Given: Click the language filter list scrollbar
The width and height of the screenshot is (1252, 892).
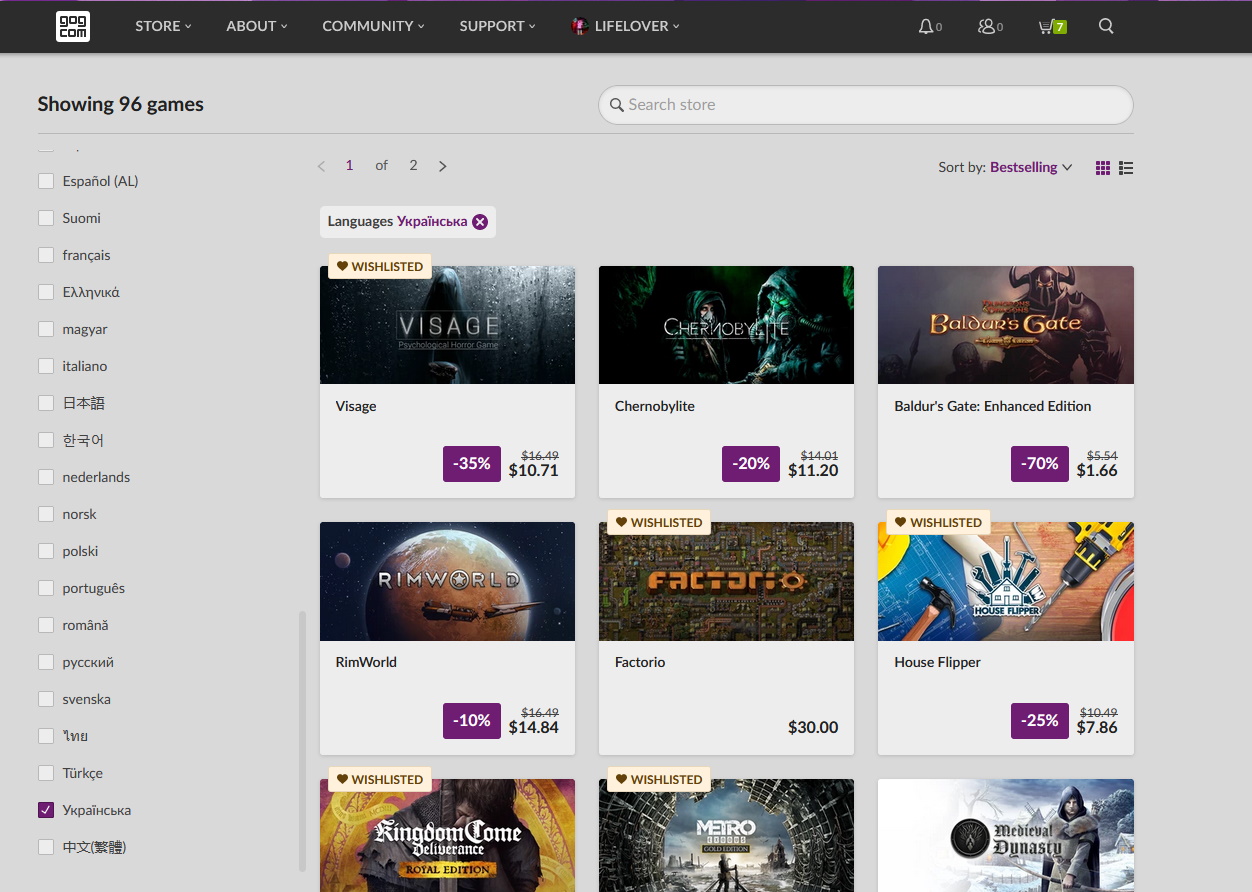Looking at the screenshot, I should [302, 740].
